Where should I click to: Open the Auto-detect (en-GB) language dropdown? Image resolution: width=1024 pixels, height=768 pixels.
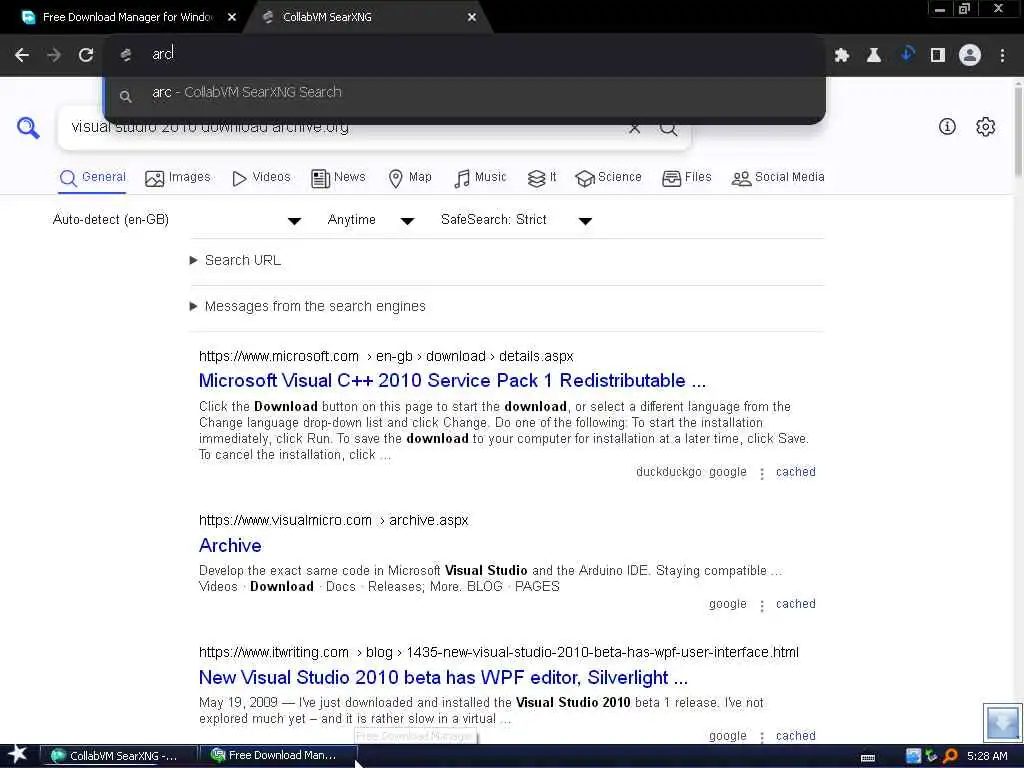coord(176,220)
